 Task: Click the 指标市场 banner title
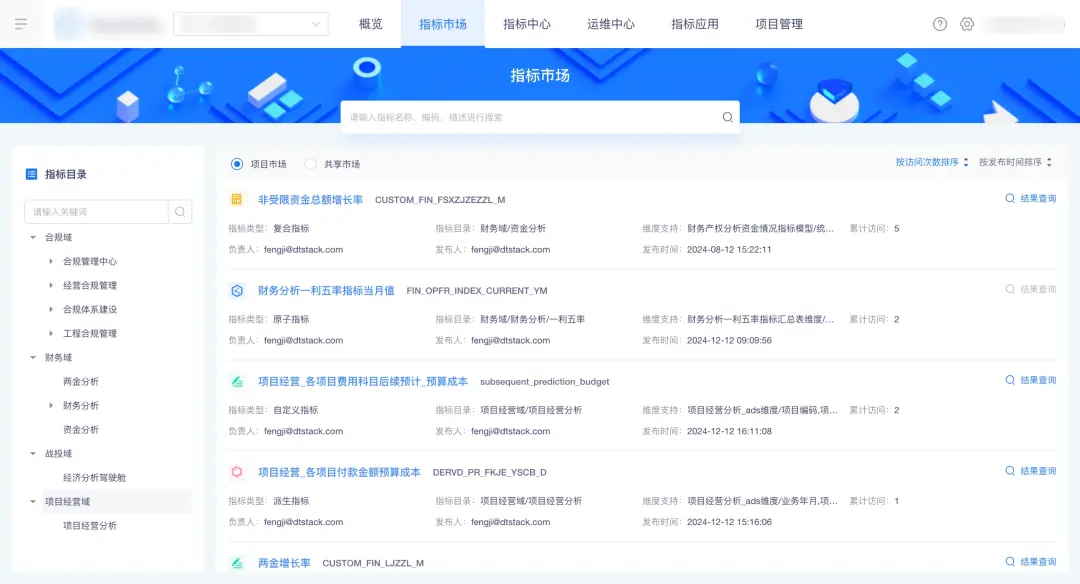540,76
